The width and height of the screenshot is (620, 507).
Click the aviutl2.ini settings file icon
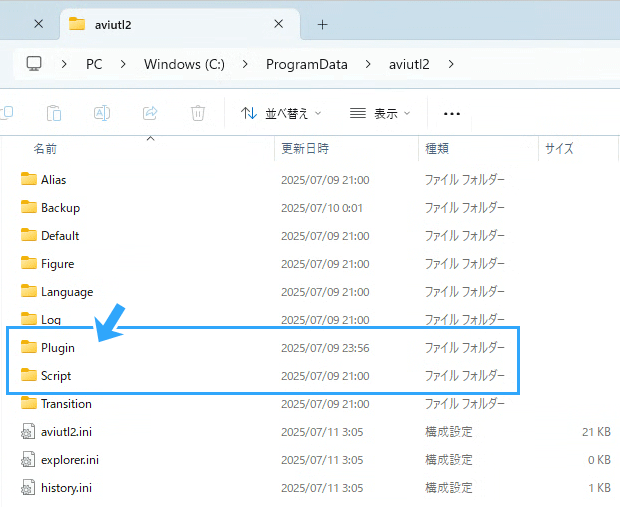28,431
